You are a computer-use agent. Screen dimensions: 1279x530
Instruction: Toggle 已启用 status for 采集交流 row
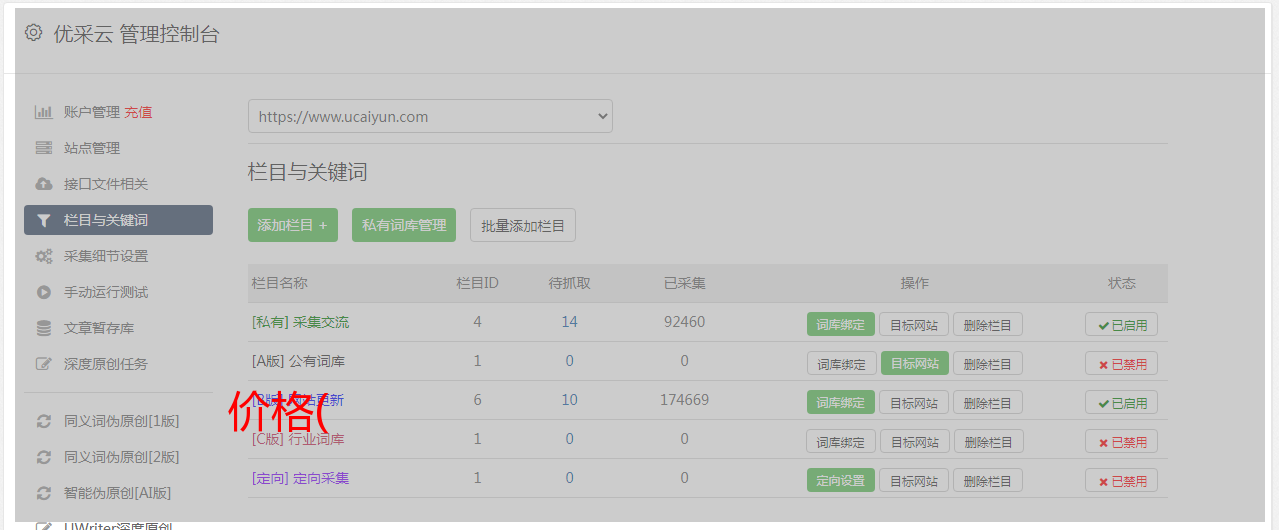pyautogui.click(x=1122, y=324)
